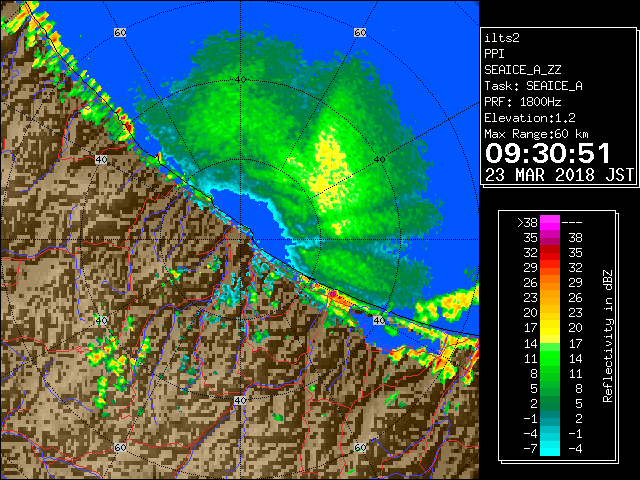Click the 'ilts2' radar name text
Image resolution: width=640 pixels, height=480 pixels.
502,38
